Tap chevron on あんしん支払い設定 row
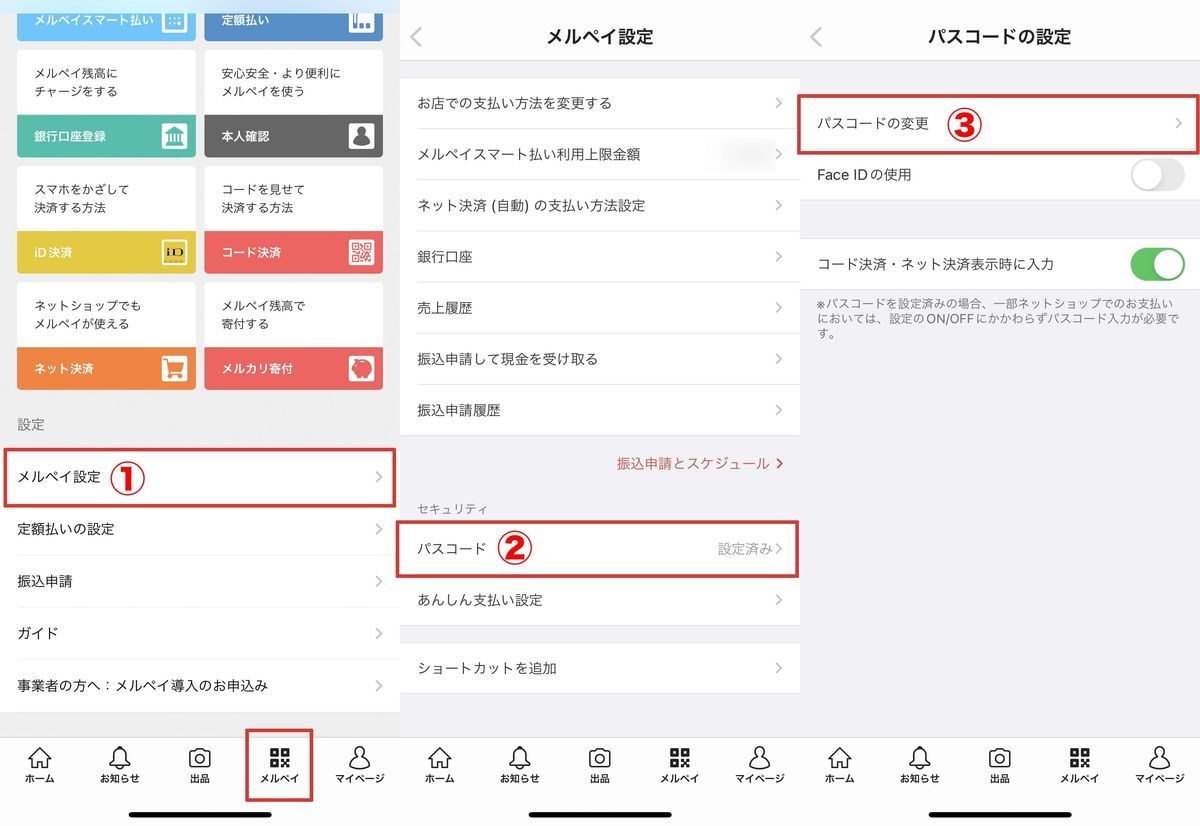 (778, 600)
